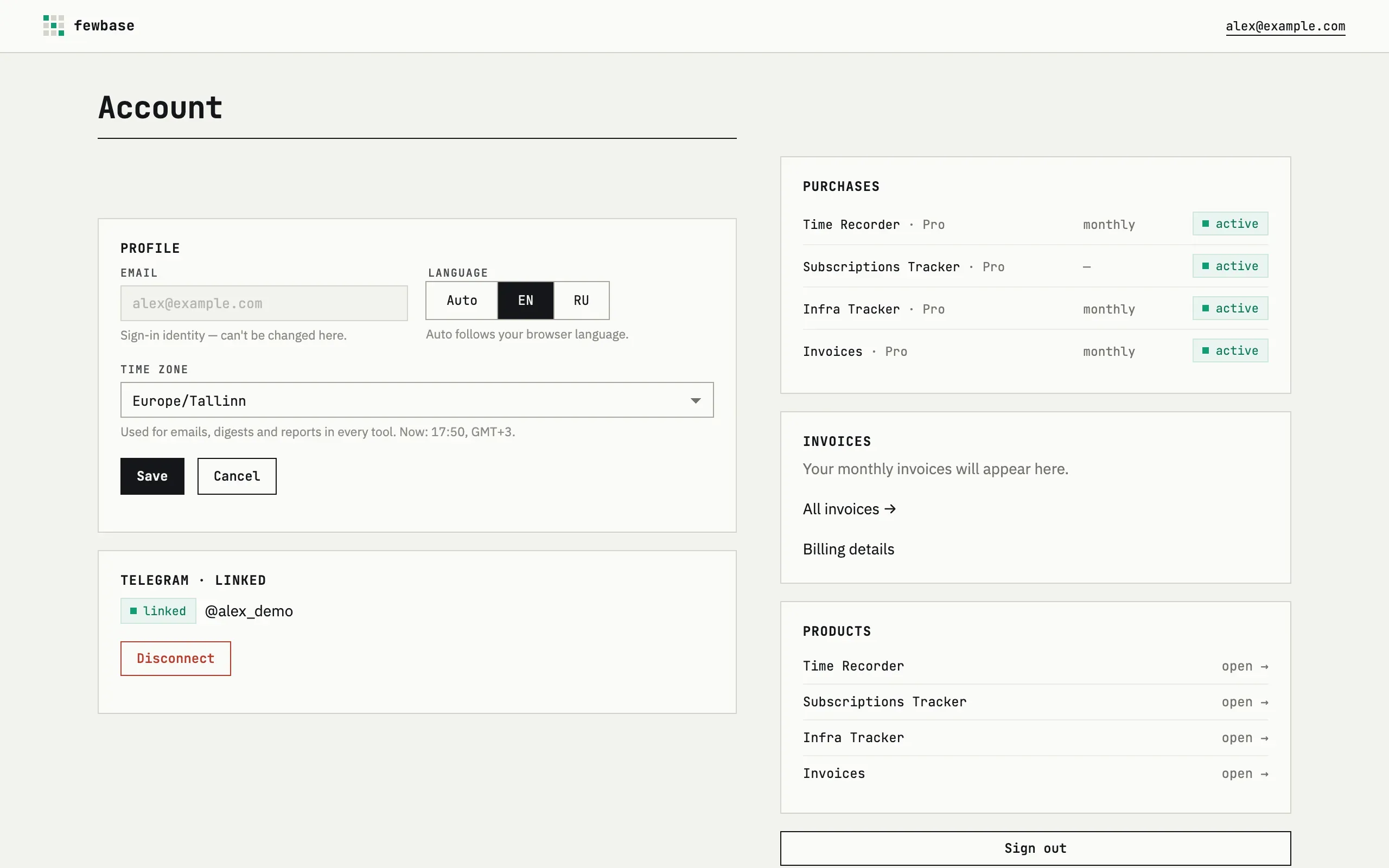The image size is (1389, 868).
Task: Open the Time Recorder product
Action: (1035, 666)
